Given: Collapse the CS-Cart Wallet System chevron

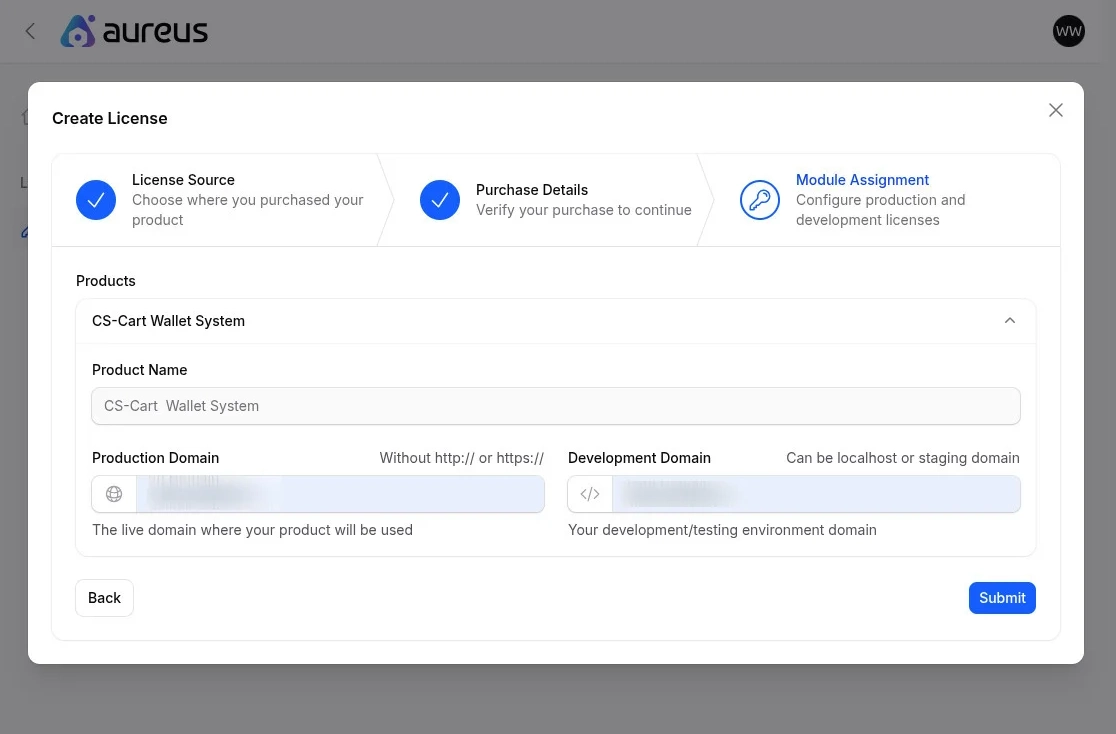Looking at the screenshot, I should pyautogui.click(x=1009, y=321).
